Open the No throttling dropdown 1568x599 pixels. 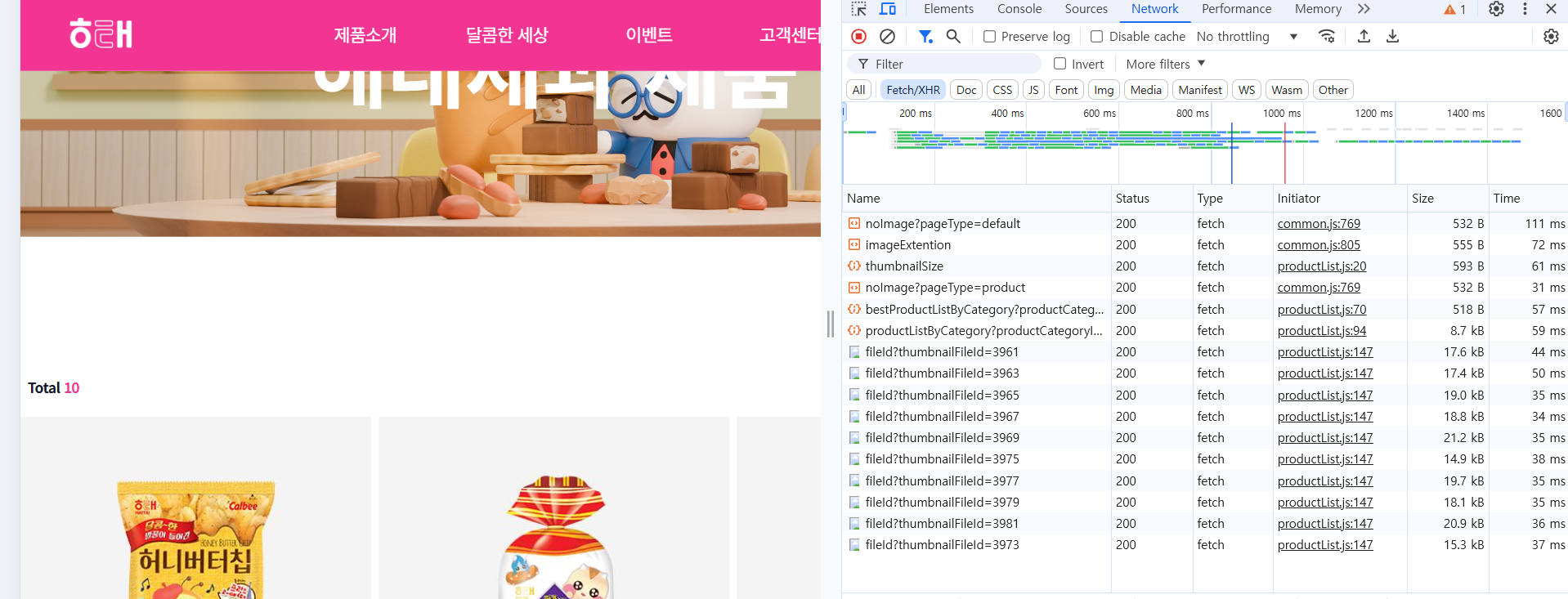(x=1247, y=36)
